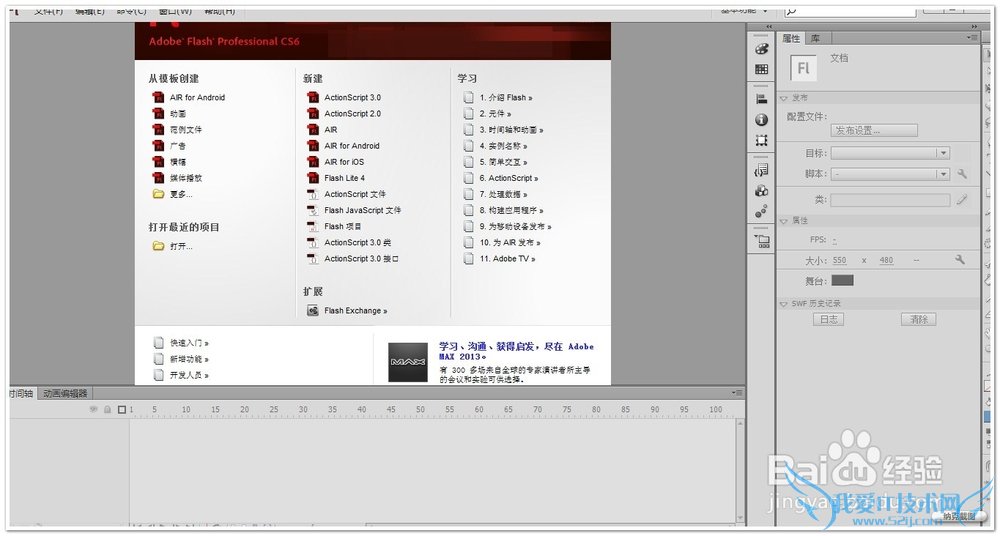Image resolution: width=1000 pixels, height=536 pixels.
Task: Click frame 25 on the timeline ruler
Action: click(x=274, y=410)
